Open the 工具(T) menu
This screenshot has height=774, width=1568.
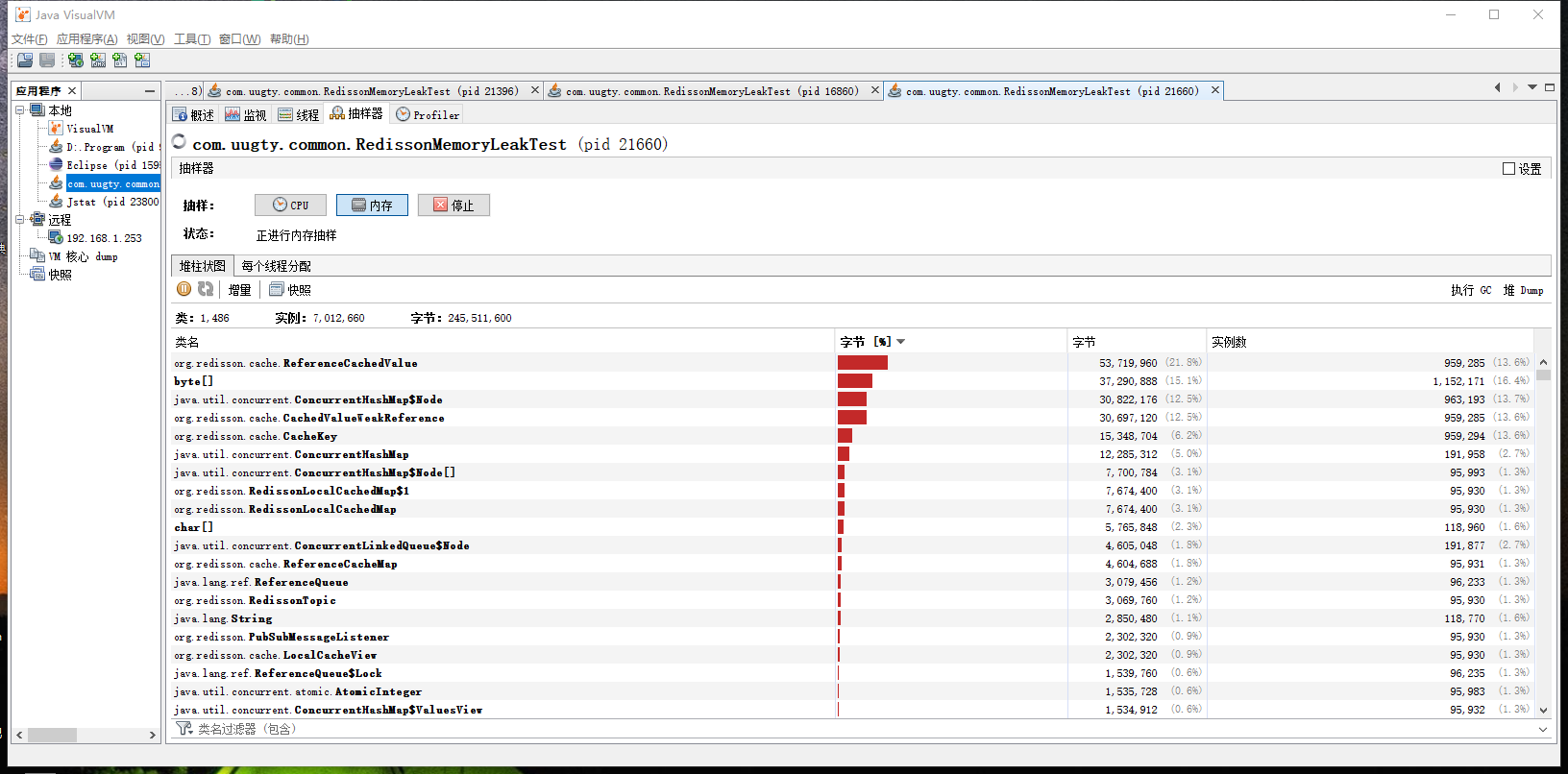coord(192,39)
